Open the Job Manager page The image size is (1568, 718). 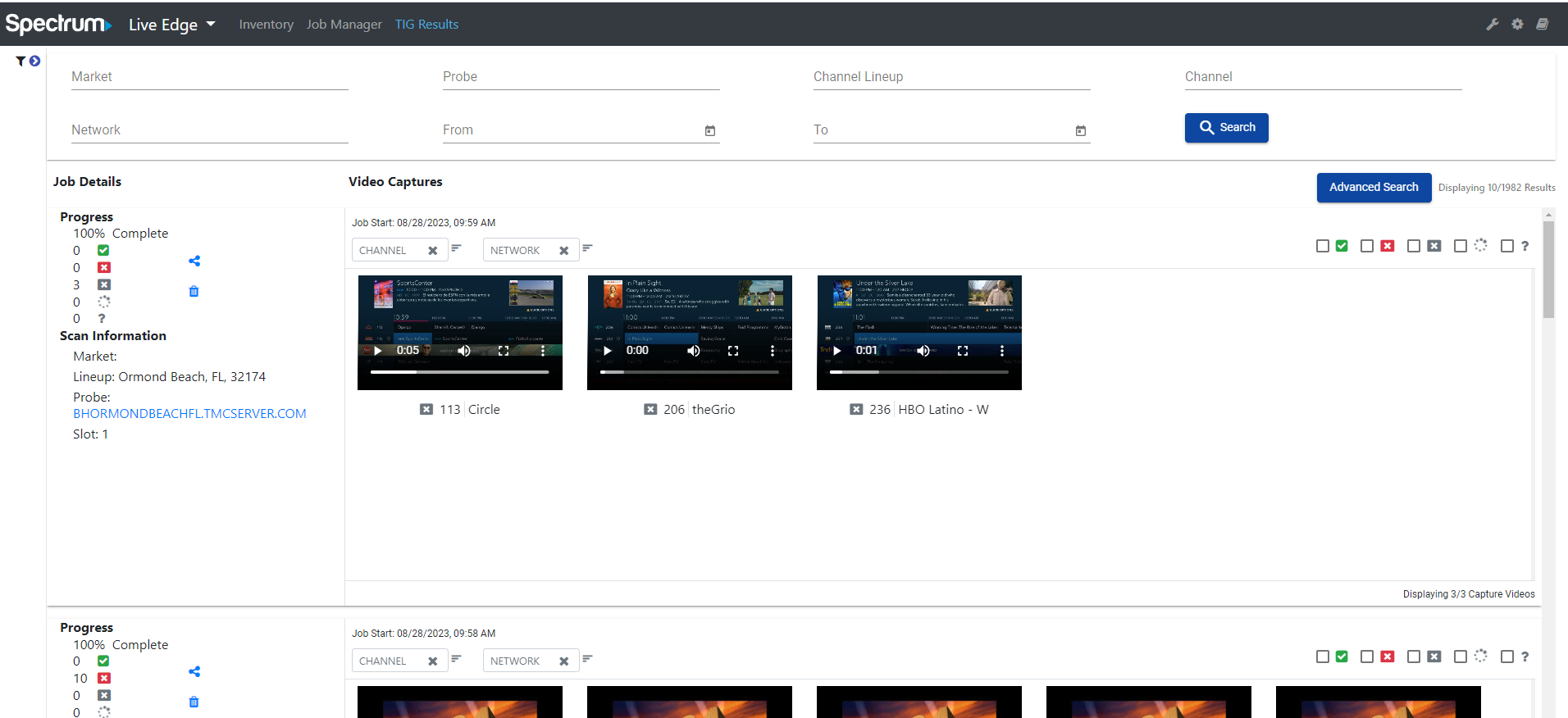click(344, 25)
